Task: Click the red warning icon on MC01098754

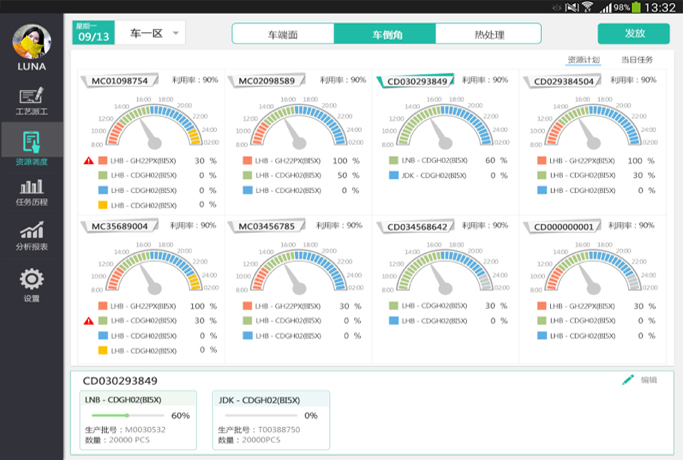Action: pos(89,160)
